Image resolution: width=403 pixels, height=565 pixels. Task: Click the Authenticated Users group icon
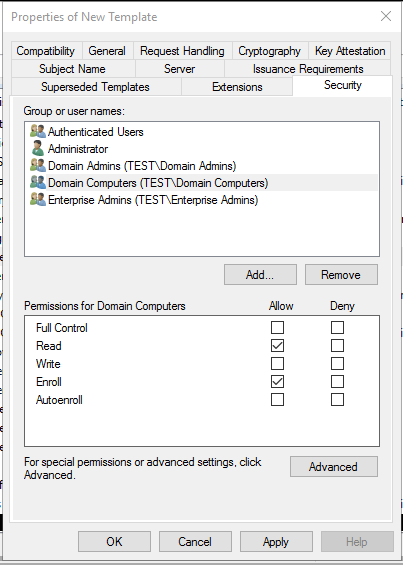pos(38,132)
